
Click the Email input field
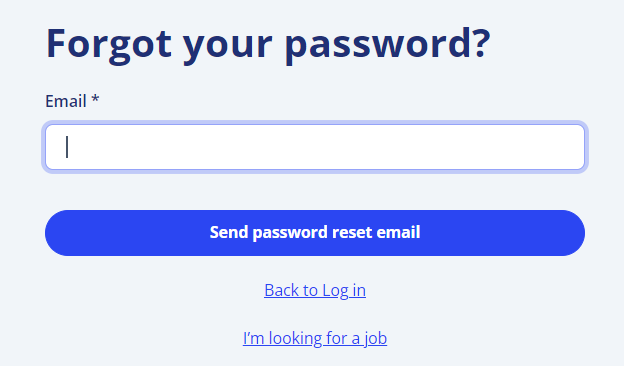pyautogui.click(x=315, y=147)
